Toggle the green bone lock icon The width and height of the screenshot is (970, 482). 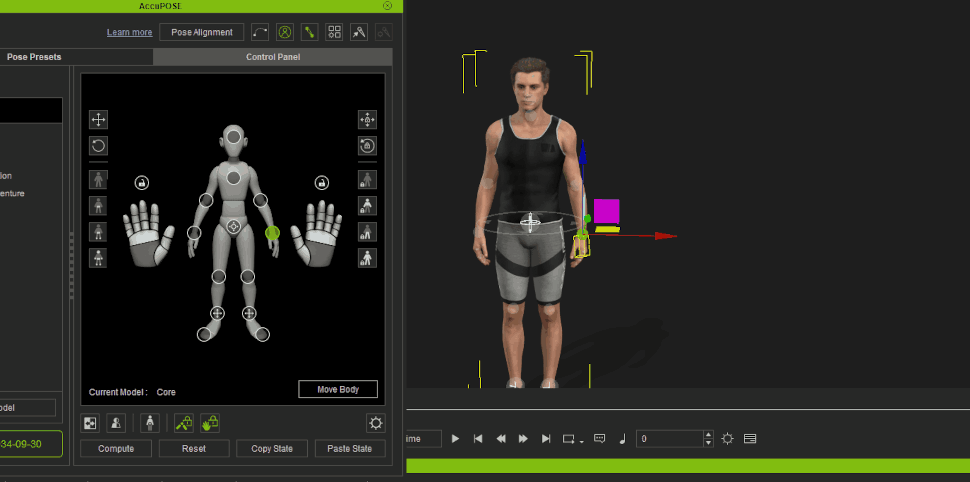(184, 423)
